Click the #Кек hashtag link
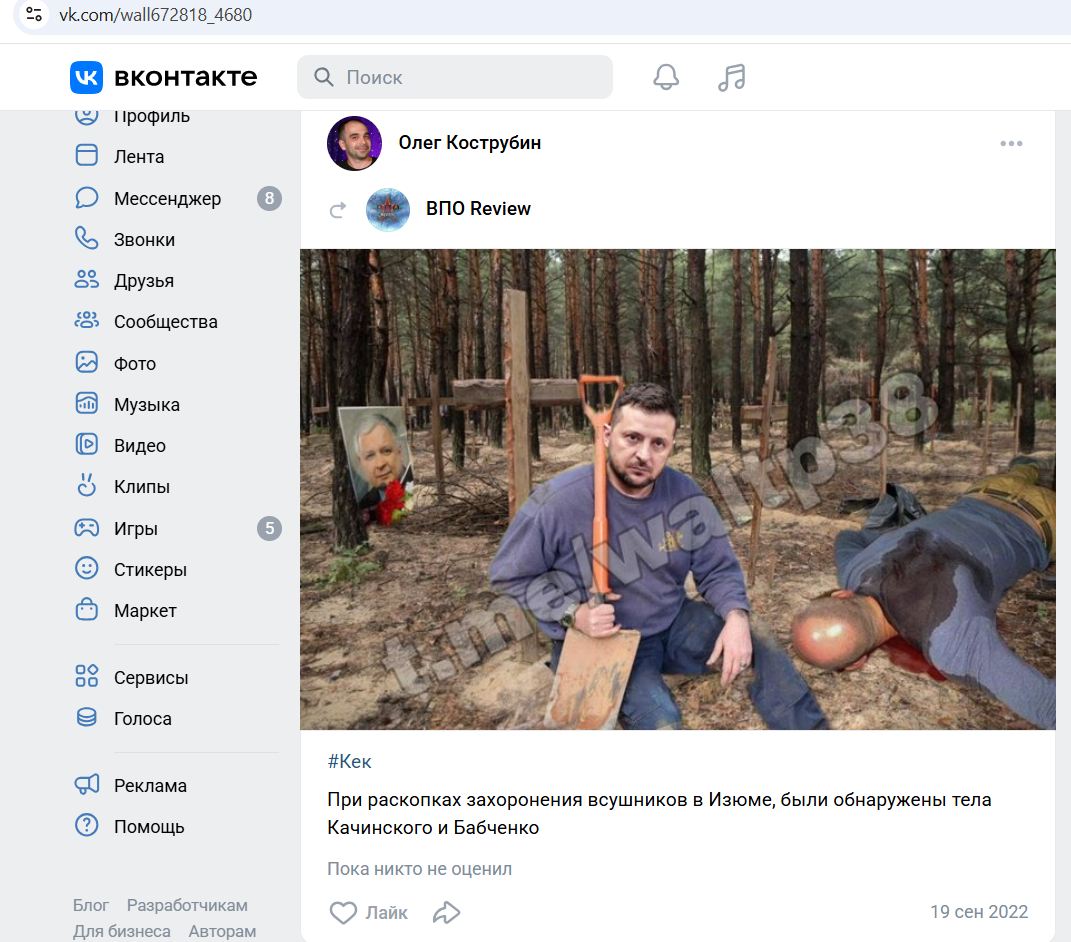 (x=349, y=762)
